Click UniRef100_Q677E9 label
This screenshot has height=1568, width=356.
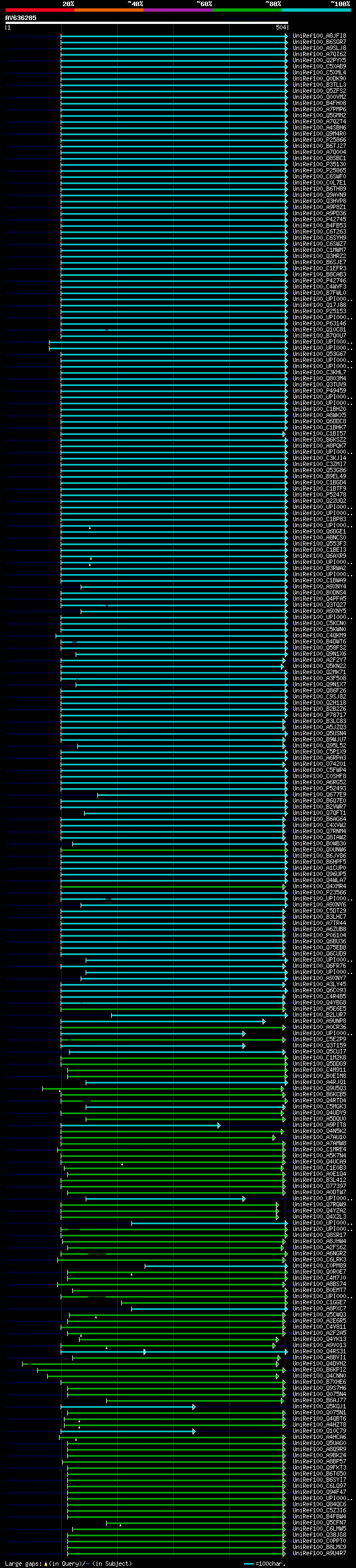click(319, 794)
